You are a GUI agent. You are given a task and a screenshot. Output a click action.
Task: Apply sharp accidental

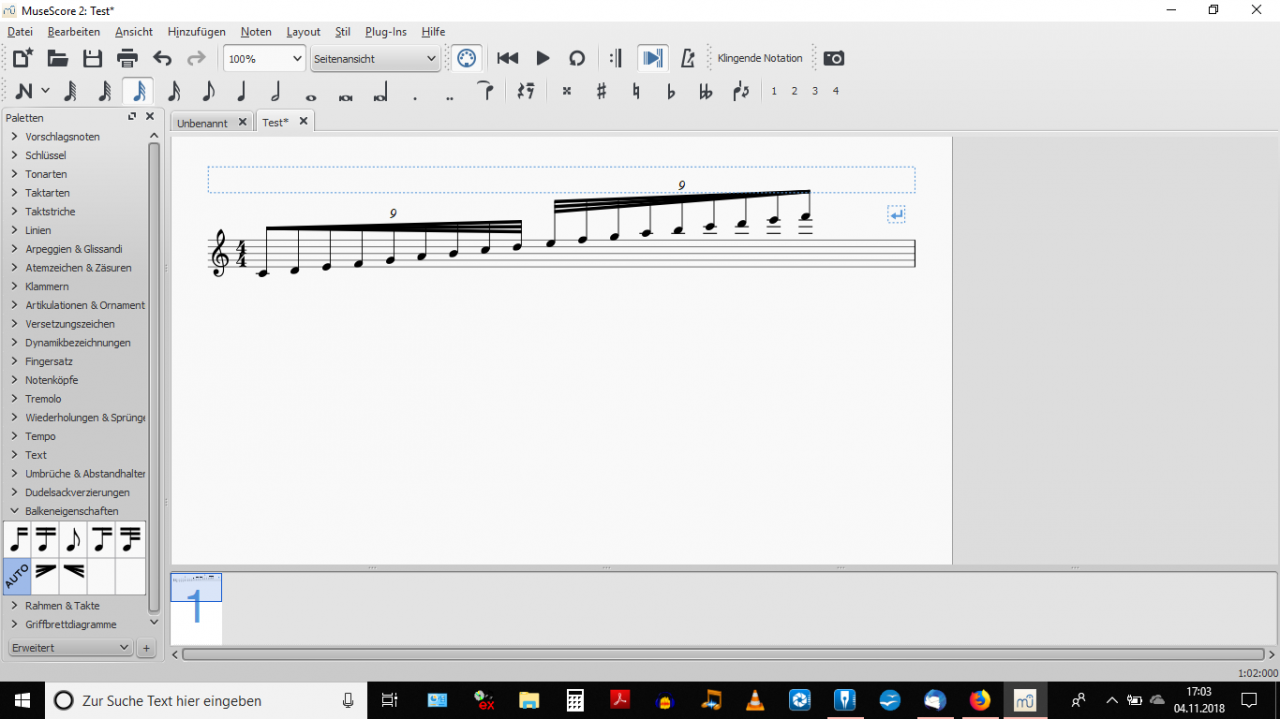[x=601, y=91]
